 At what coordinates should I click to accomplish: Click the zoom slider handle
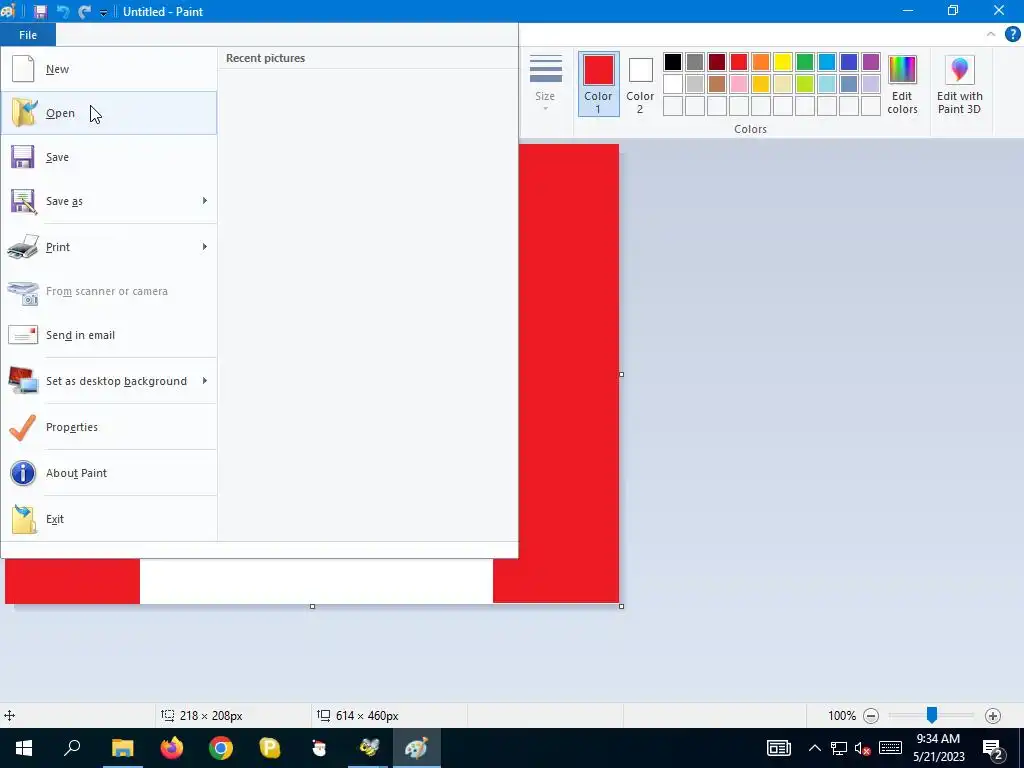[932, 715]
